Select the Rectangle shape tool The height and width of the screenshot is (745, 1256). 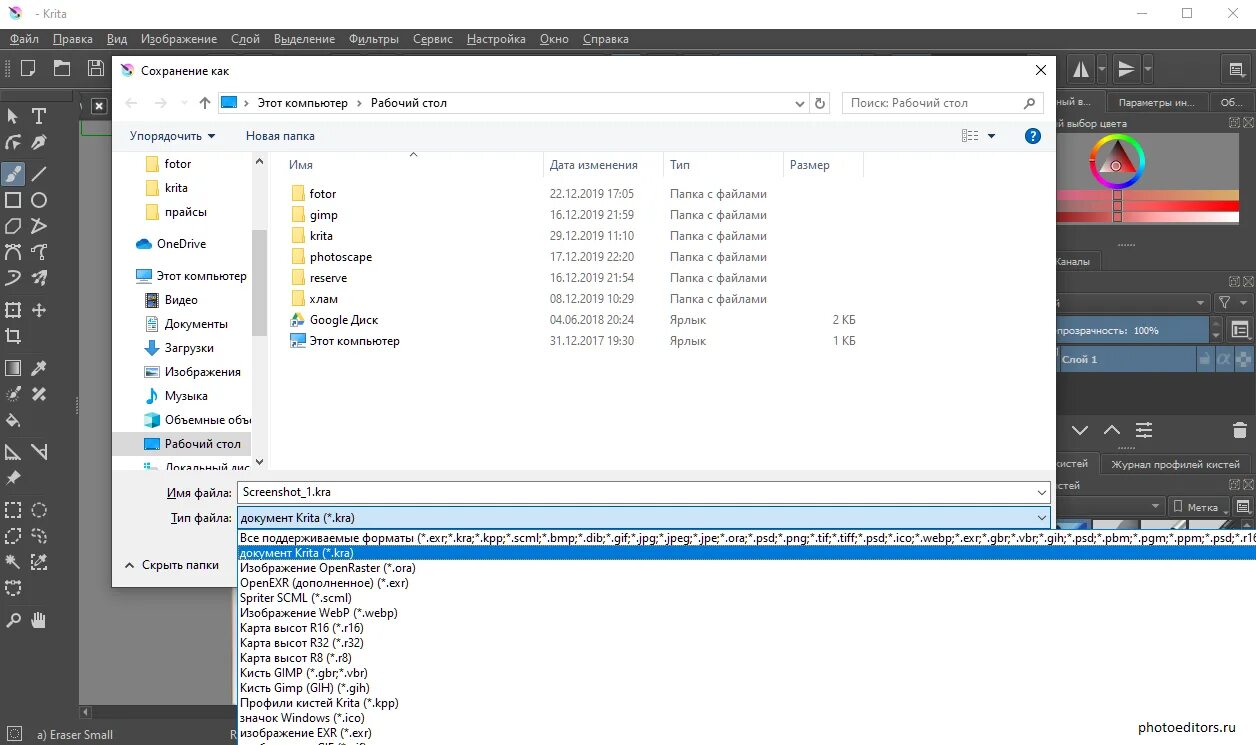click(x=13, y=200)
